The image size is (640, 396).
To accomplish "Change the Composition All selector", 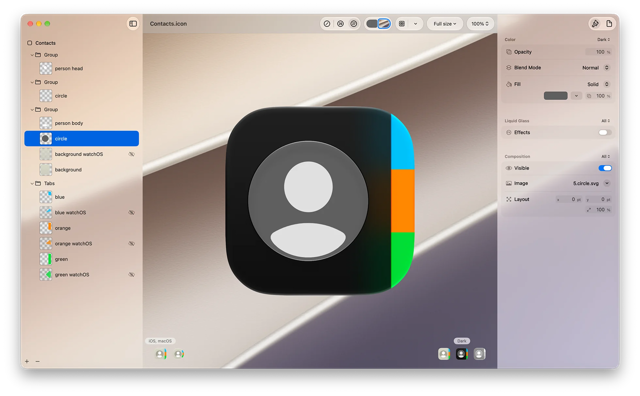I will point(606,156).
